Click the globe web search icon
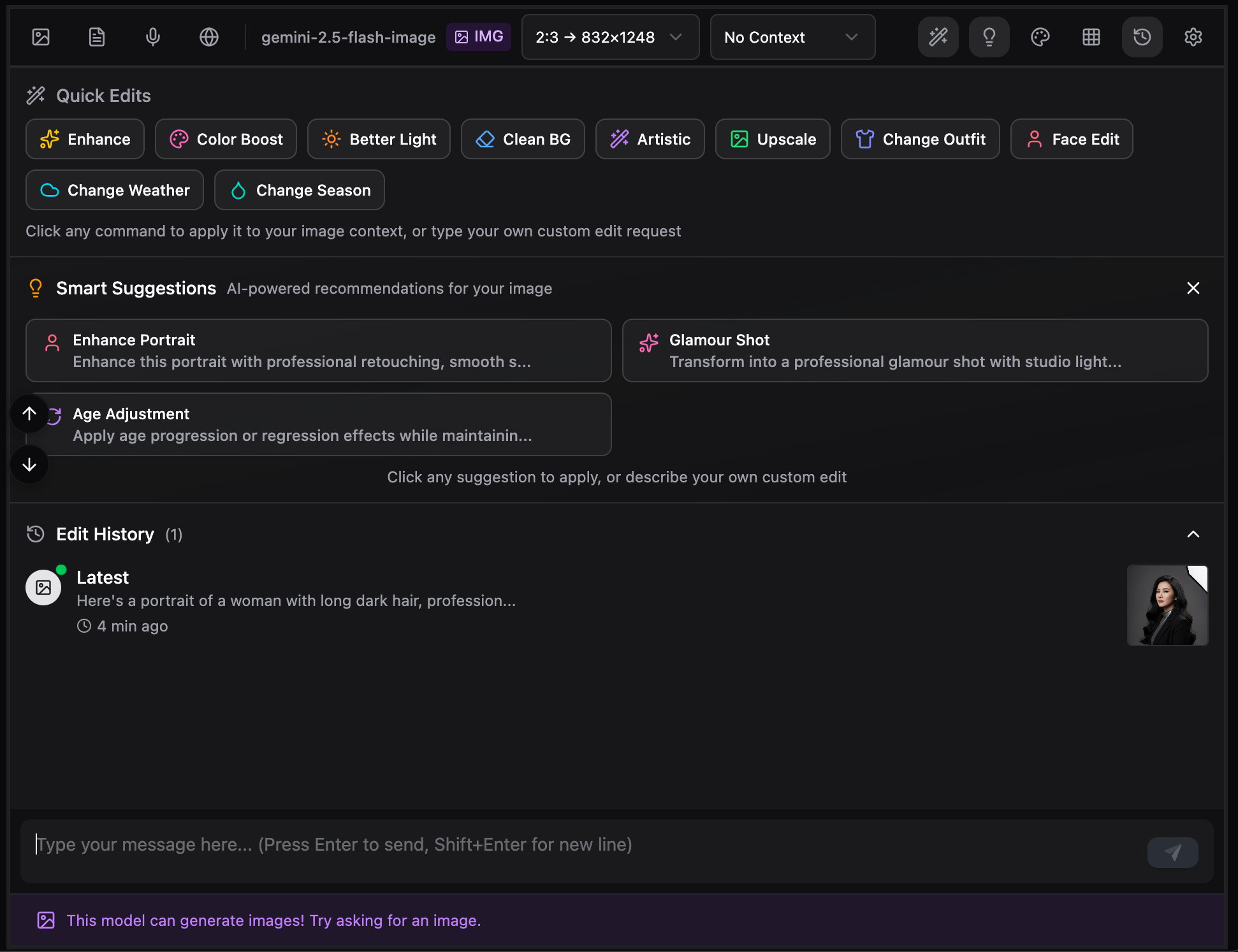1238x952 pixels. [209, 37]
